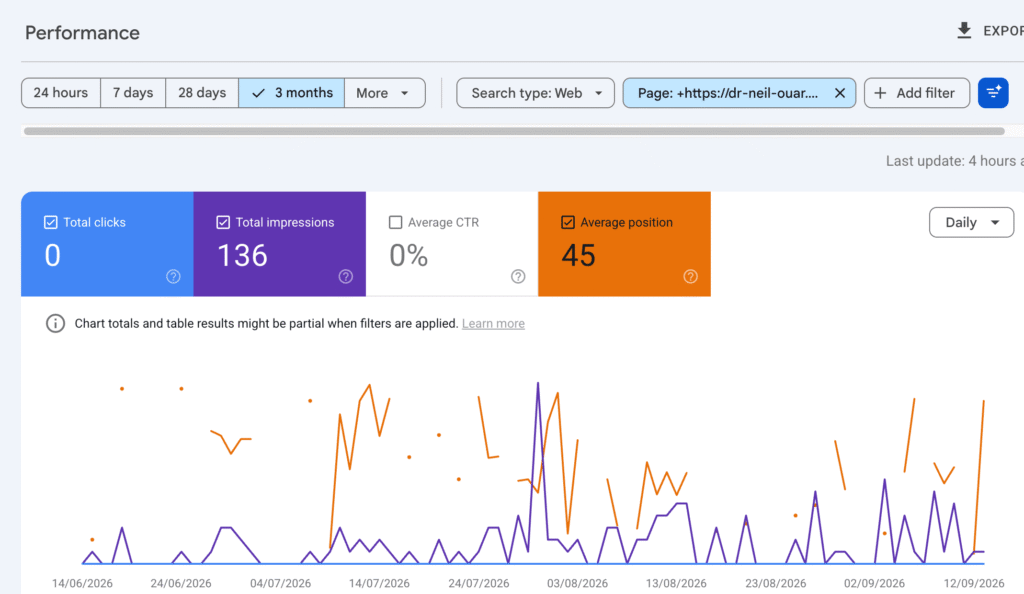Image resolution: width=1024 pixels, height=594 pixels.
Task: Select the 3 months date range
Action: pyautogui.click(x=292, y=93)
